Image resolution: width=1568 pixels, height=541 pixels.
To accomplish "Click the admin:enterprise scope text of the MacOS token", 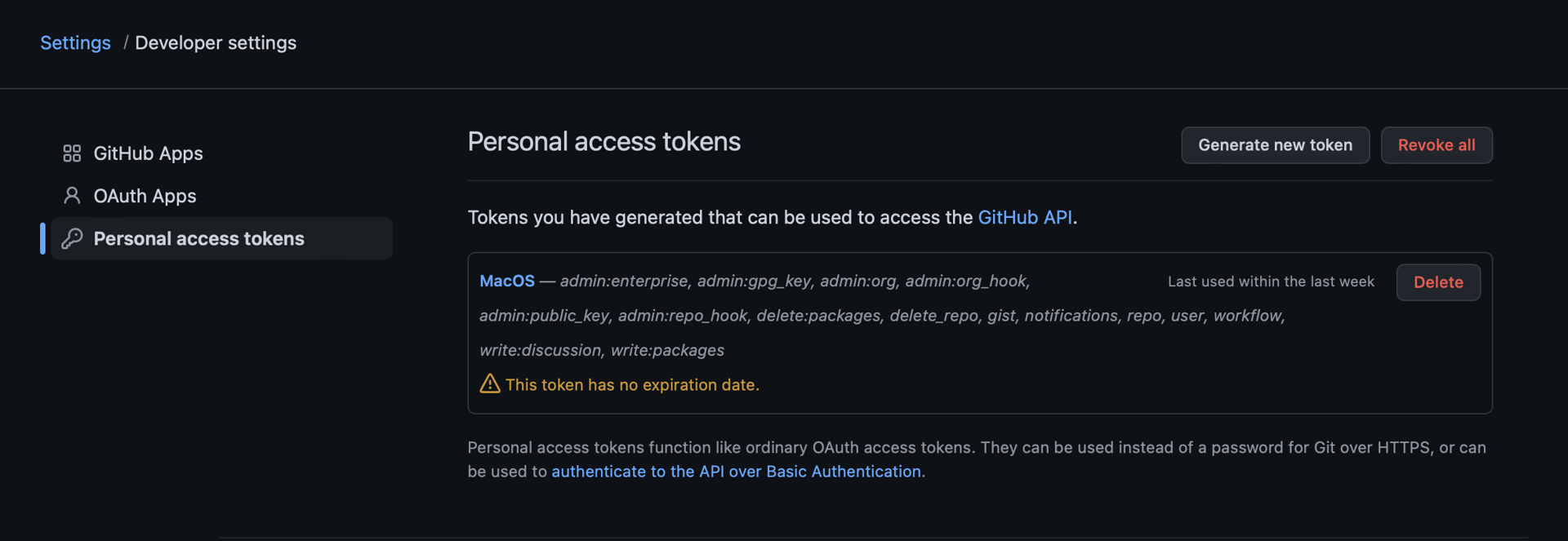I will coord(624,281).
